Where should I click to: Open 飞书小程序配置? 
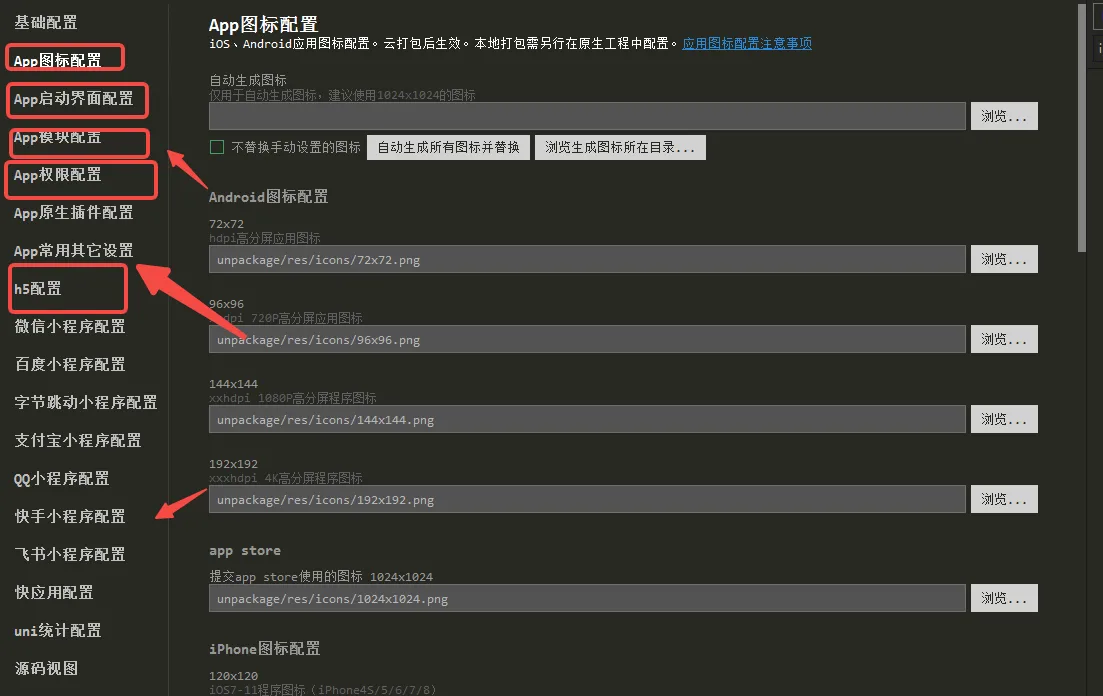pyautogui.click(x=70, y=555)
